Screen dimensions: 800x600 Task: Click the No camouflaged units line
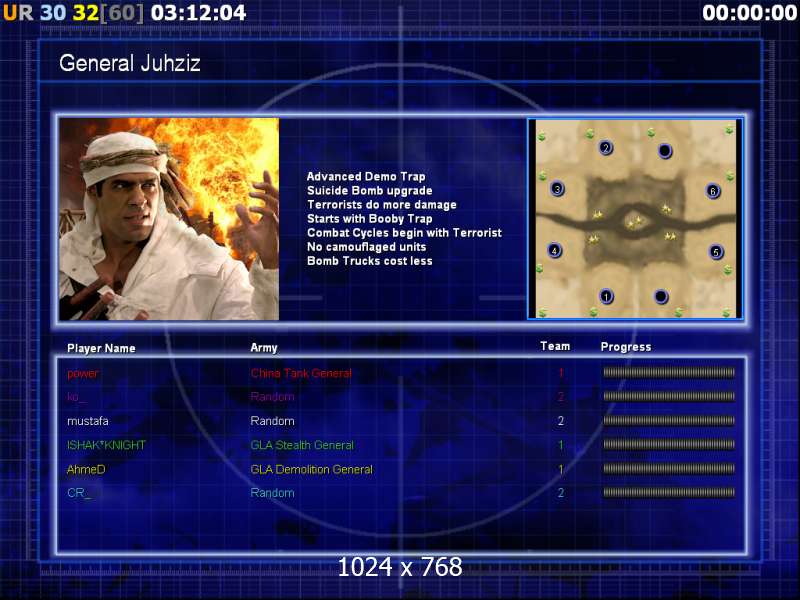[x=366, y=247]
